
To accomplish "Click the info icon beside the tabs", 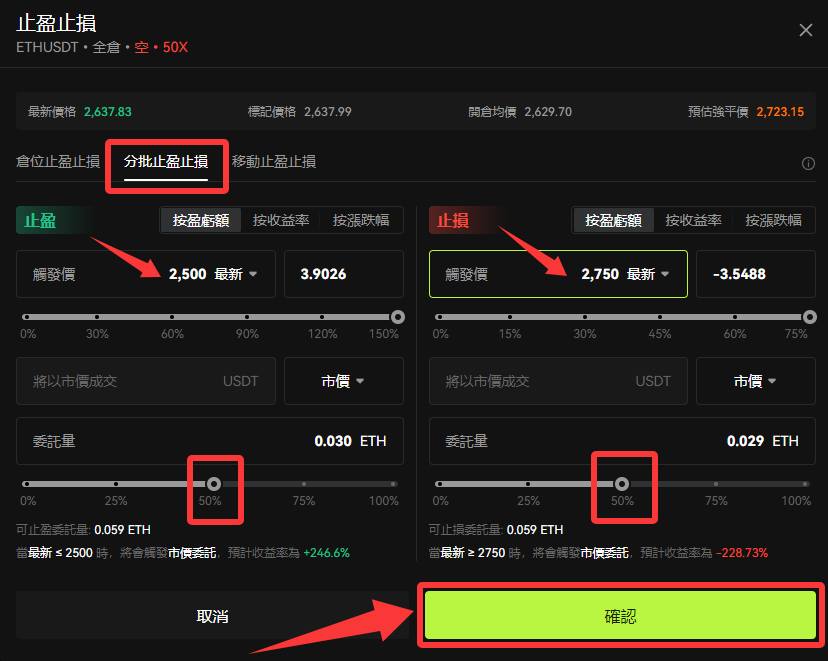I will tap(808, 164).
